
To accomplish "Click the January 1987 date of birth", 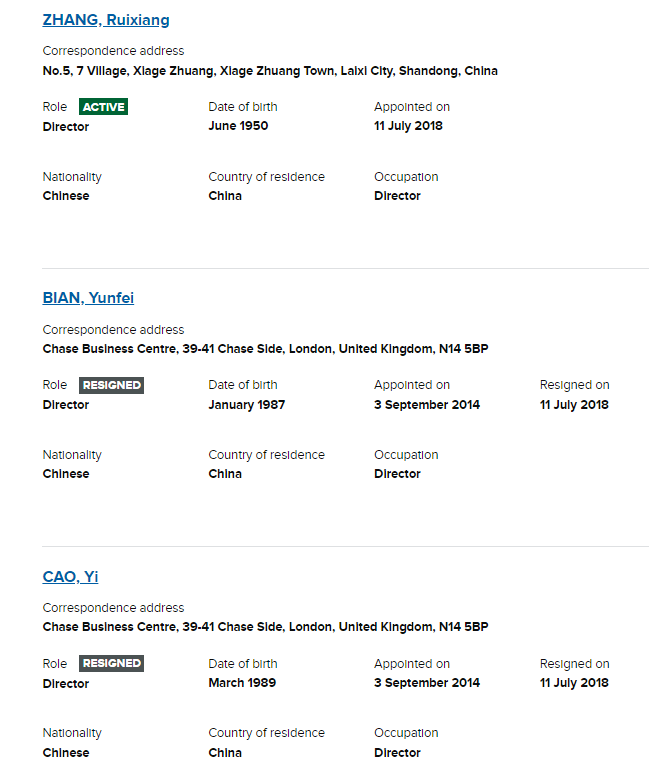I will click(247, 404).
